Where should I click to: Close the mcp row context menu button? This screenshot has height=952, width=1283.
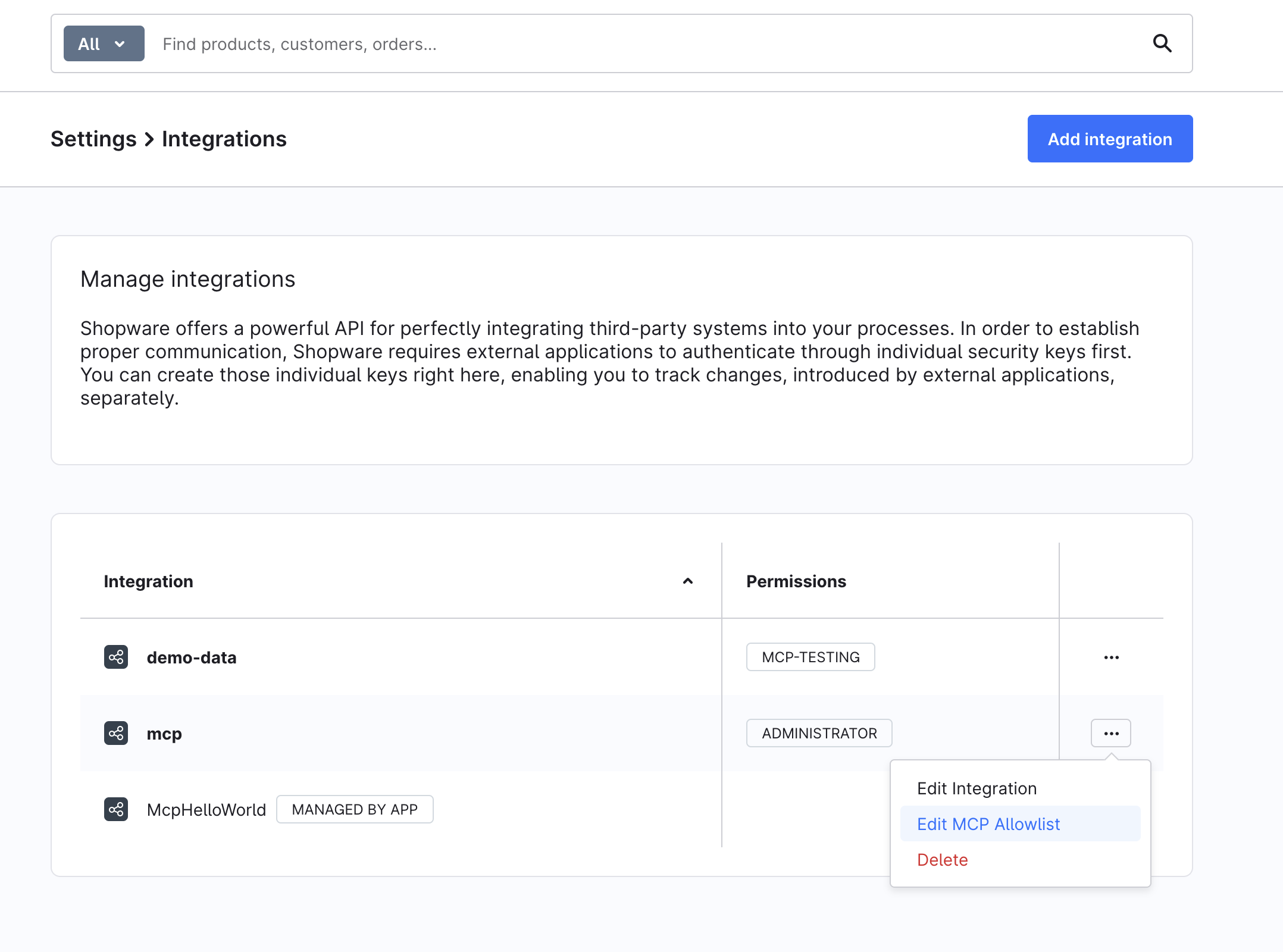tap(1111, 733)
